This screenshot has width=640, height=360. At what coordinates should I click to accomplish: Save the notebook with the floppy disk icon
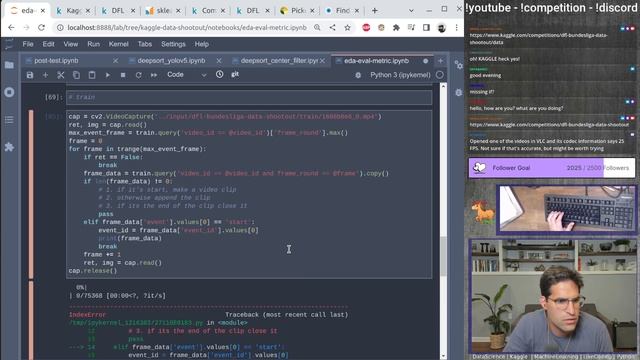[x=30, y=75]
